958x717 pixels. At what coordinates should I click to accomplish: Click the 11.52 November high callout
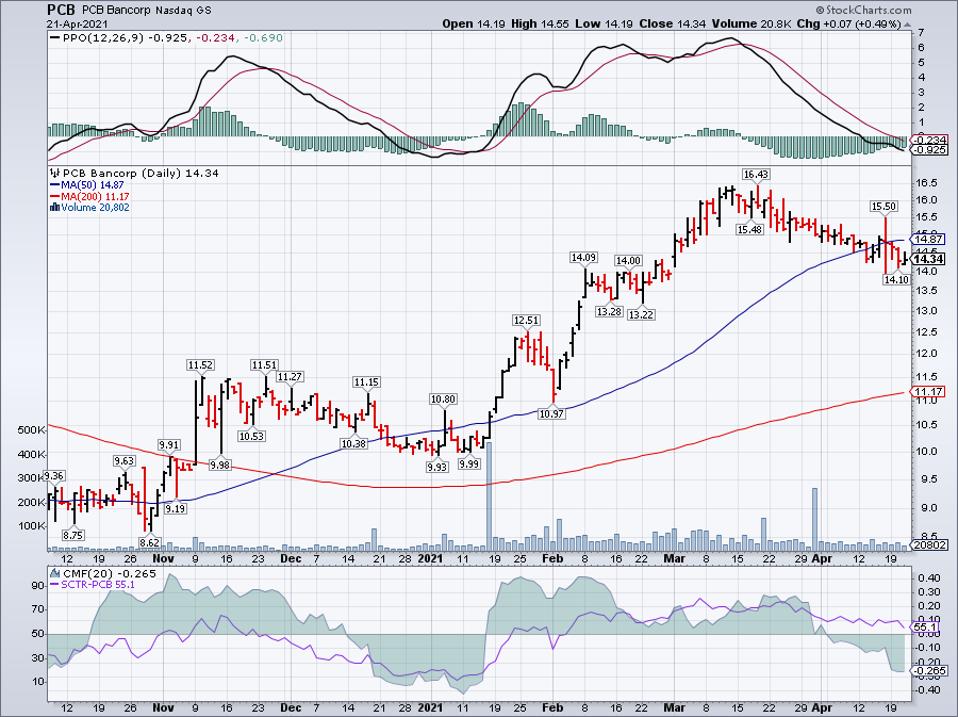click(200, 365)
